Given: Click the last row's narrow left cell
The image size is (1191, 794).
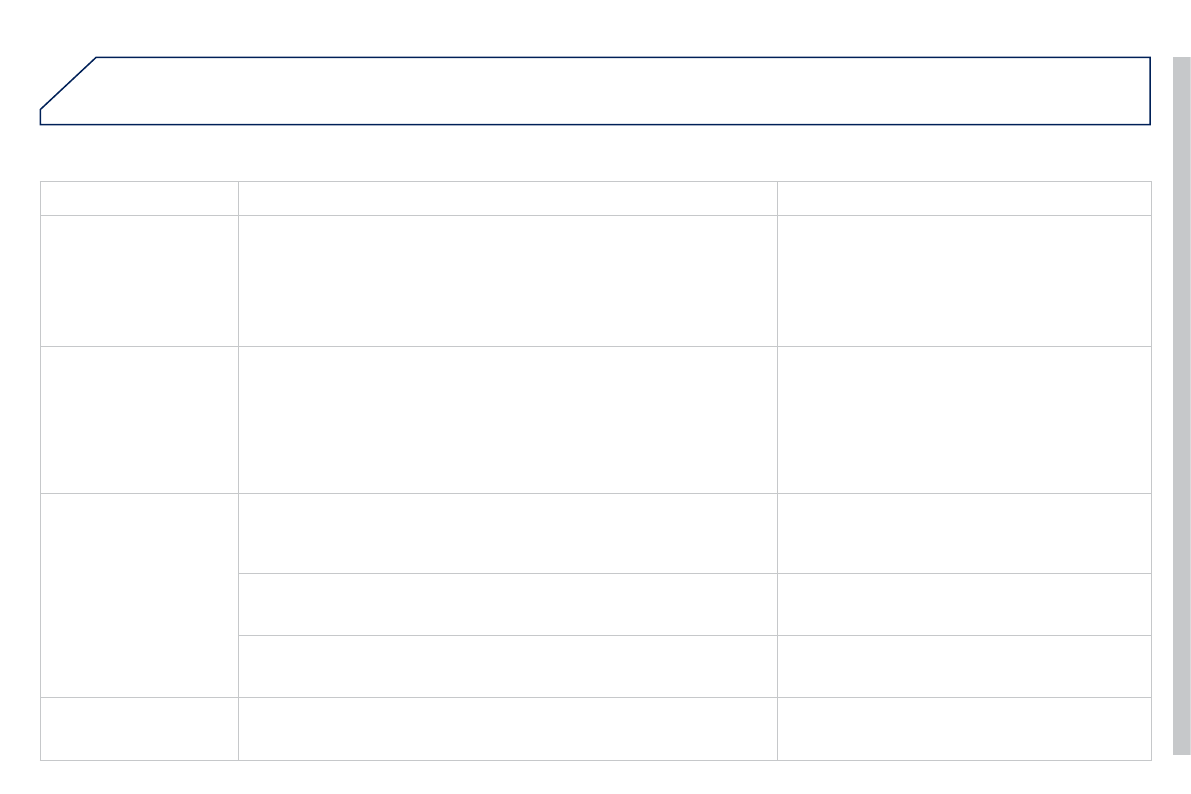Looking at the screenshot, I should [x=139, y=729].
